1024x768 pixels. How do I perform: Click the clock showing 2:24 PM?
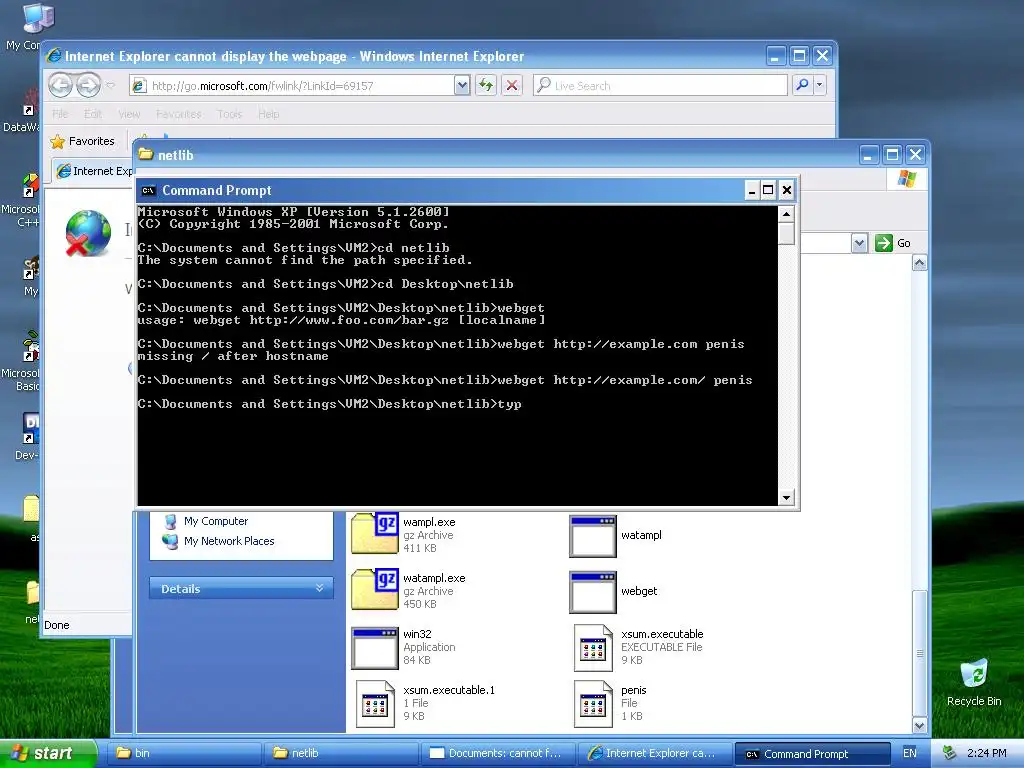[986, 753]
